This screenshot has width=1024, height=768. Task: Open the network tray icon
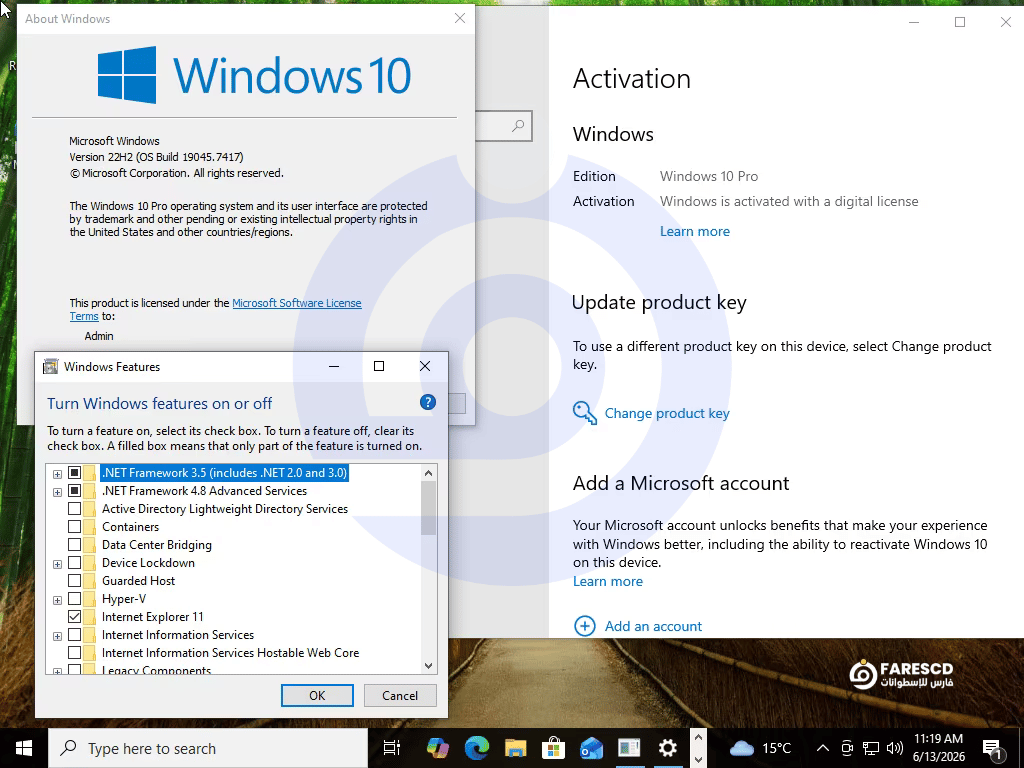click(871, 748)
